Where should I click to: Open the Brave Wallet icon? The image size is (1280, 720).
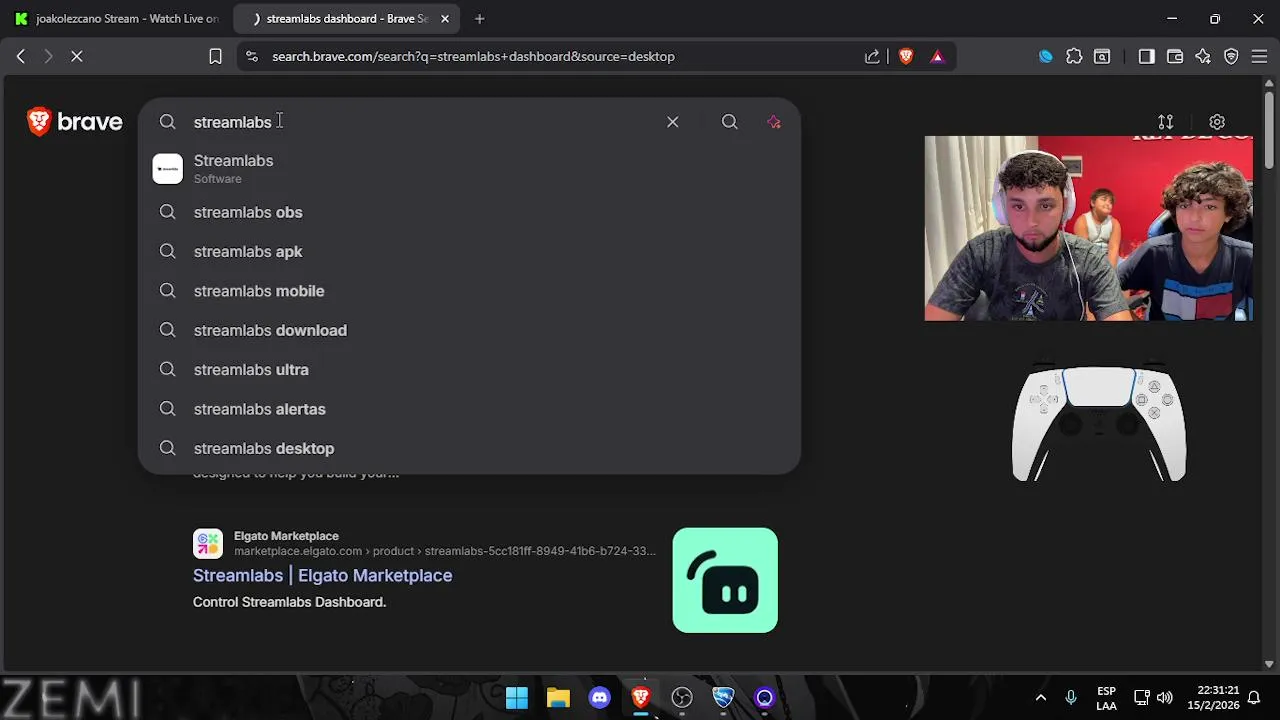[x=1175, y=57]
